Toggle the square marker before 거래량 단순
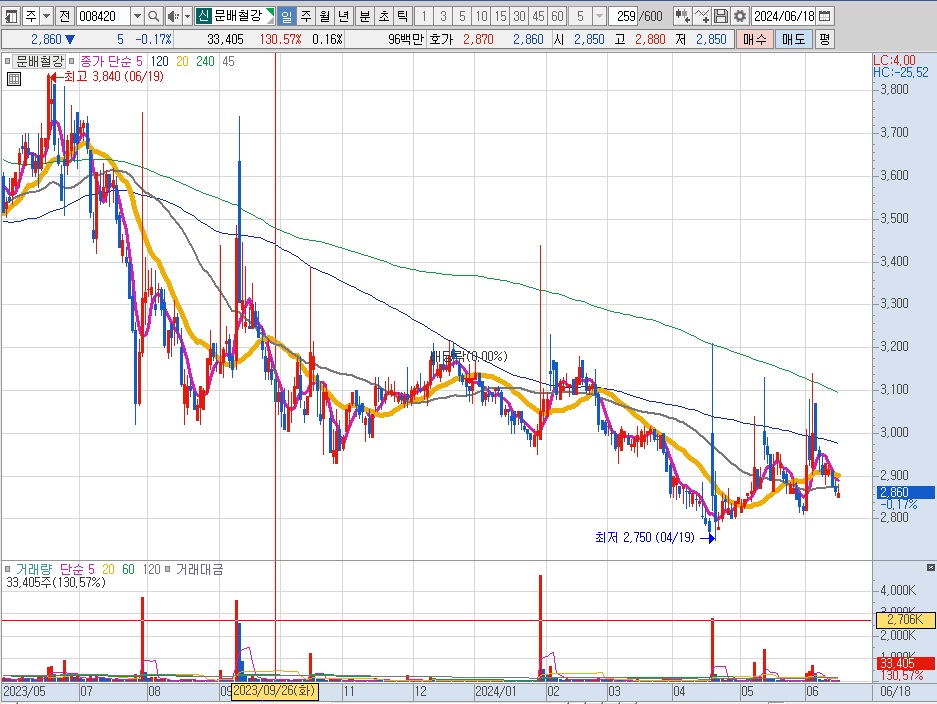937x704 pixels. [x=7, y=569]
